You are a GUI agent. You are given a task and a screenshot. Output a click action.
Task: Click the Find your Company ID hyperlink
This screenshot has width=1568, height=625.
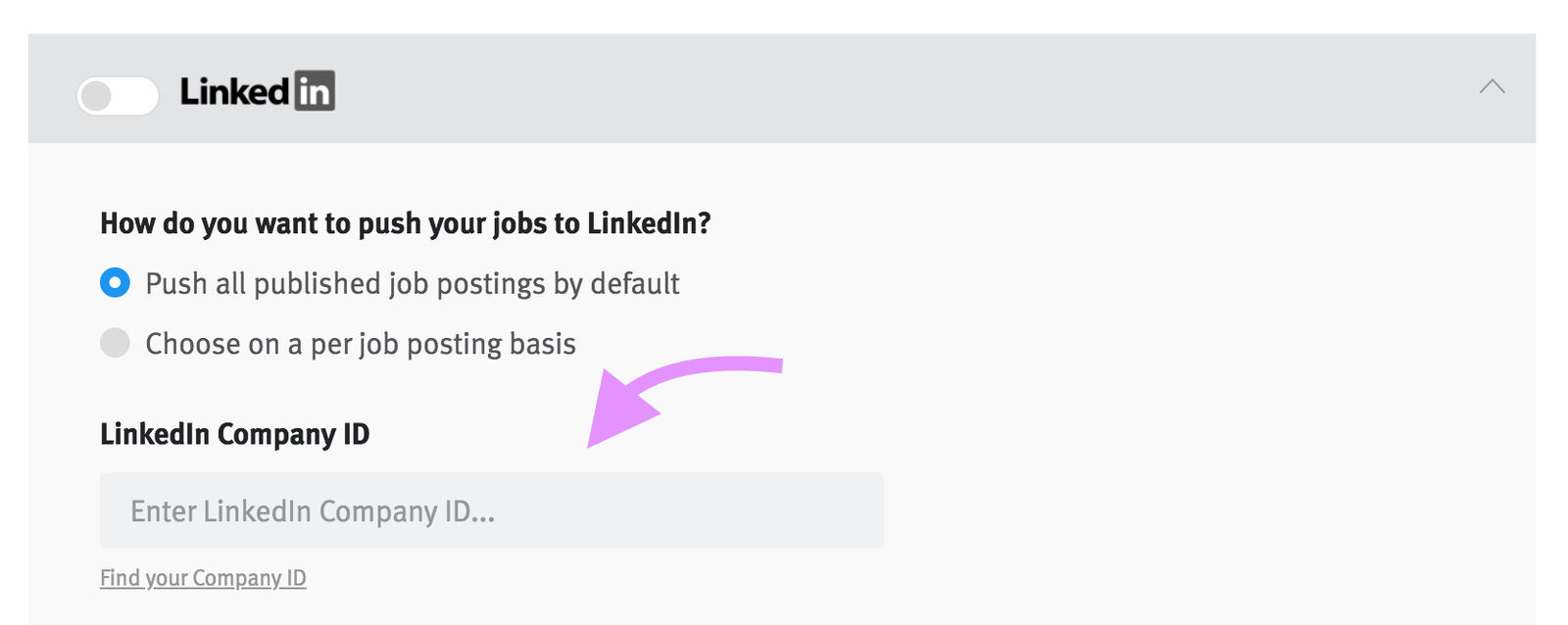[202, 578]
